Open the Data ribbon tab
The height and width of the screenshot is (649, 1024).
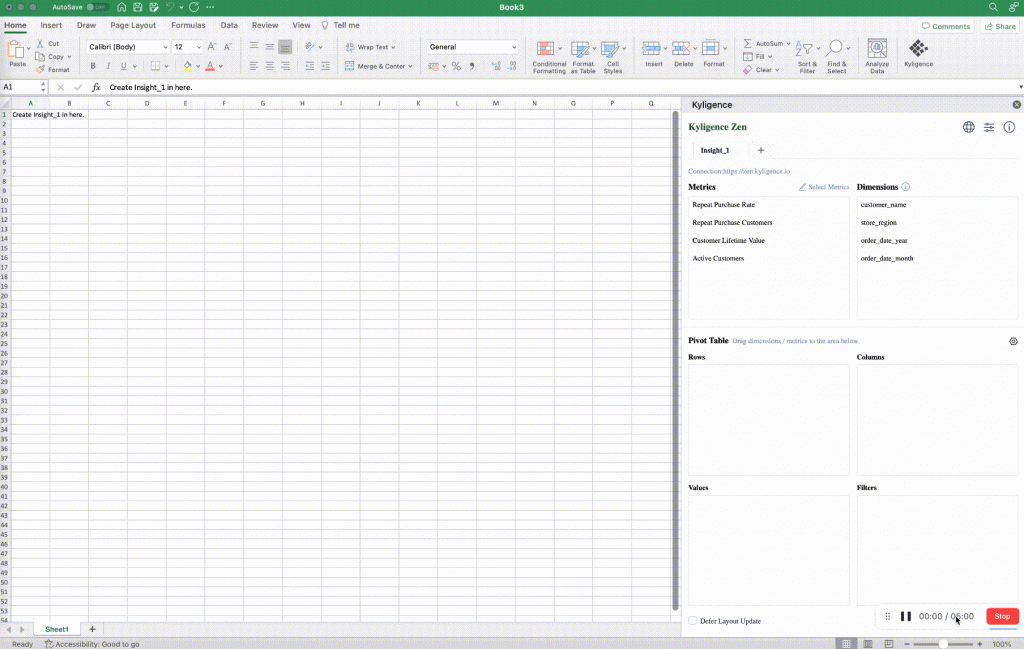229,25
